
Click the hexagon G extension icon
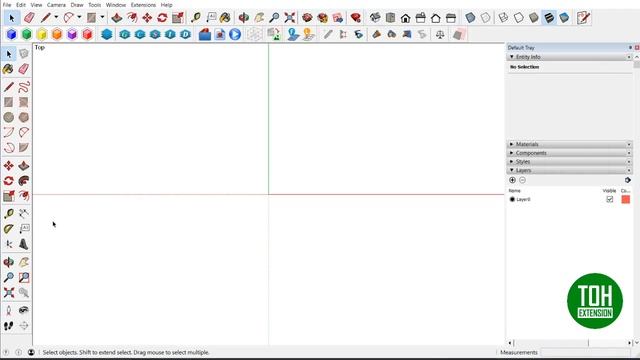coord(124,34)
